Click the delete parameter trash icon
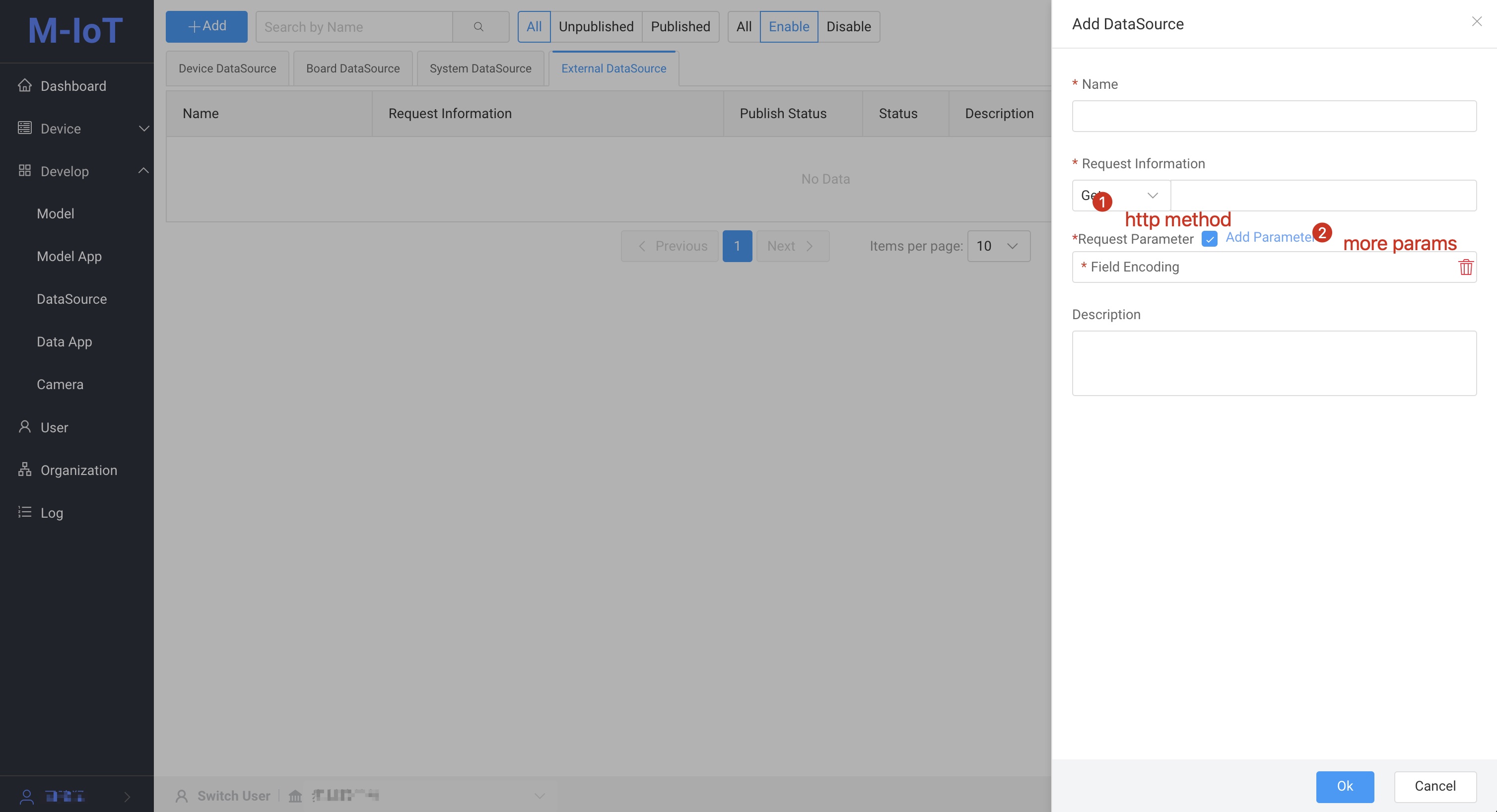 1466,266
